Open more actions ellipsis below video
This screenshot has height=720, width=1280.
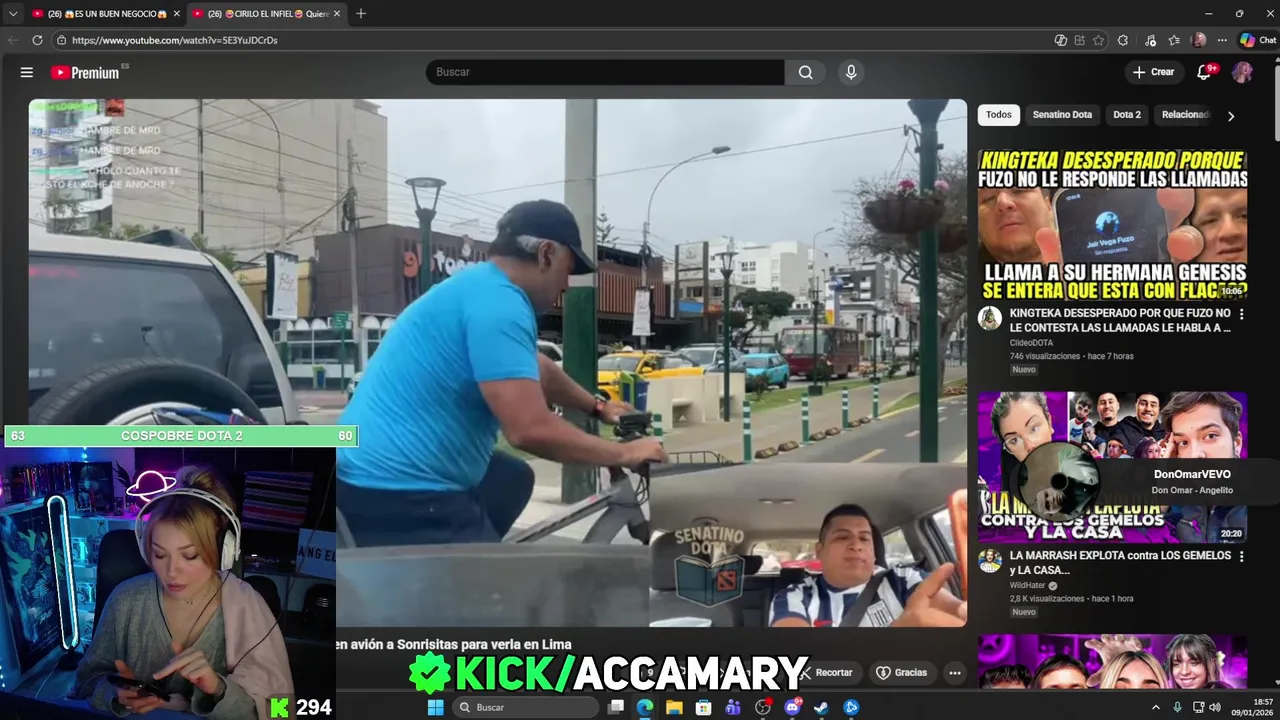pyautogui.click(x=955, y=673)
